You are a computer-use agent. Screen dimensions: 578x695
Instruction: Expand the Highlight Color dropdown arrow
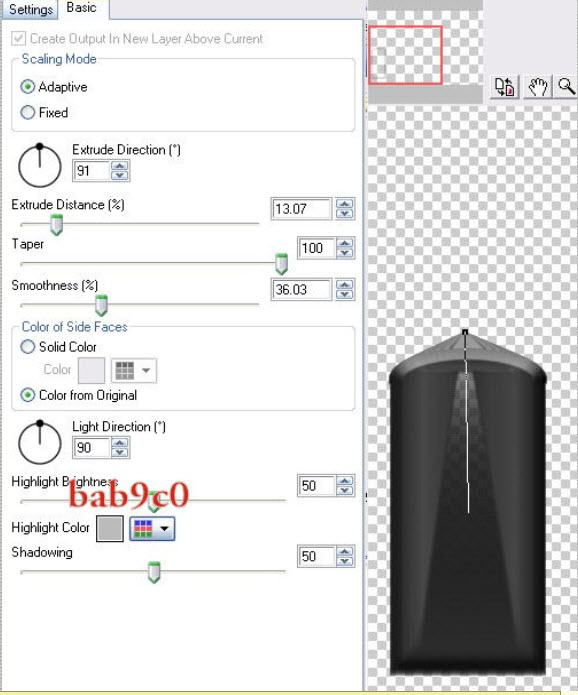(164, 528)
